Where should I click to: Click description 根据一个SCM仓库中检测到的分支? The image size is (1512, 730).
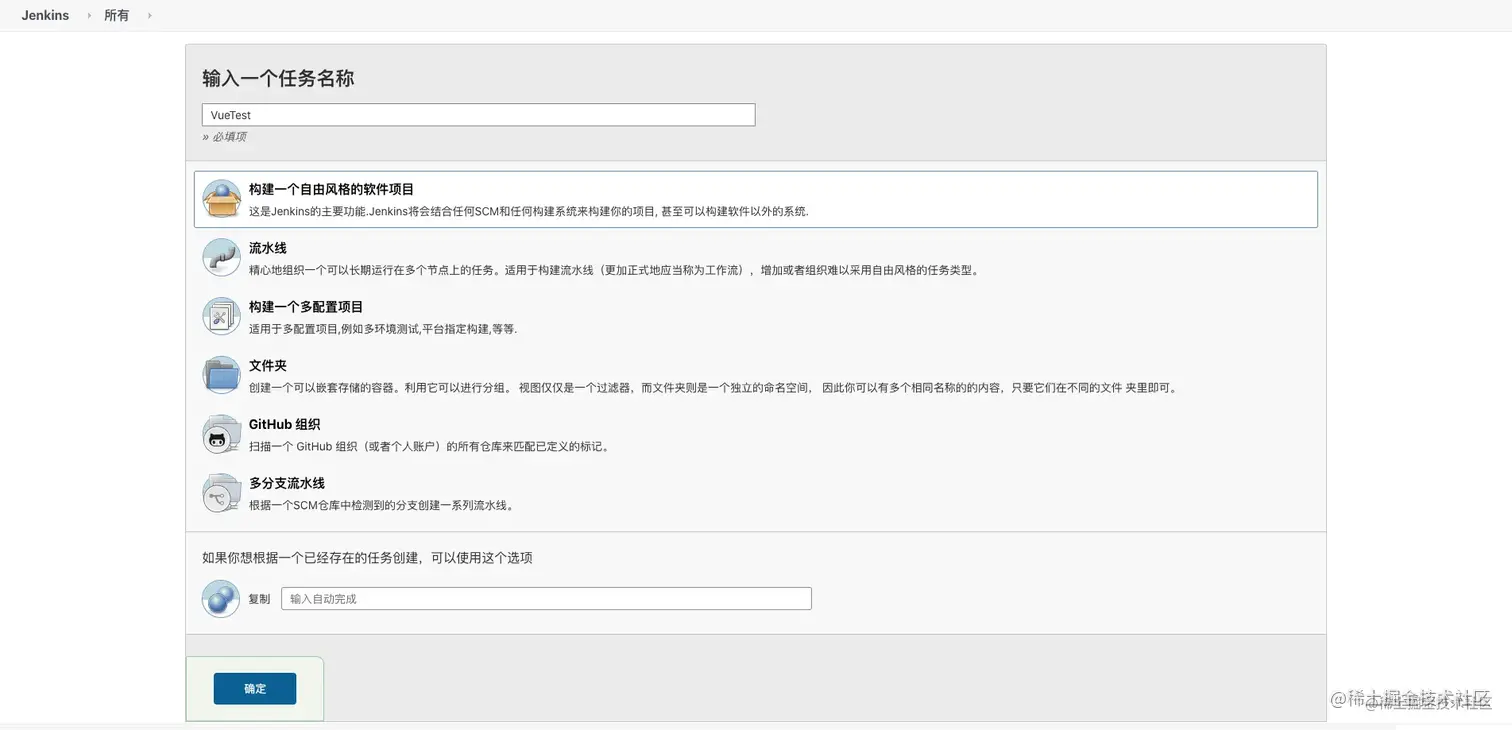(x=383, y=506)
